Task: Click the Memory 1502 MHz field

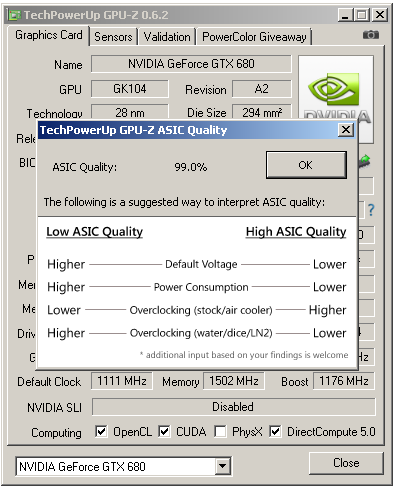Action: tap(234, 381)
